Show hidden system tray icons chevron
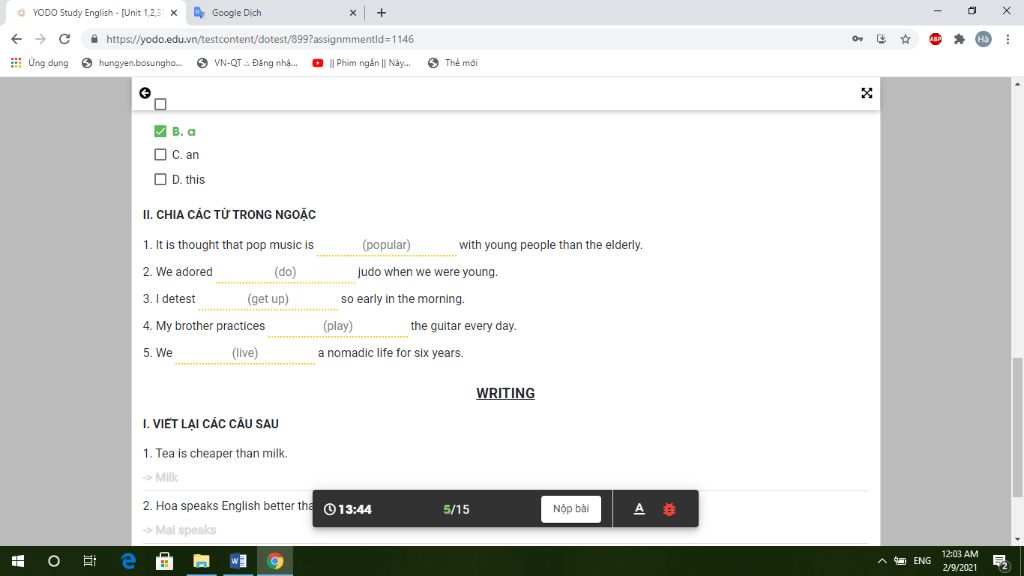The image size is (1024, 576). tap(882, 561)
